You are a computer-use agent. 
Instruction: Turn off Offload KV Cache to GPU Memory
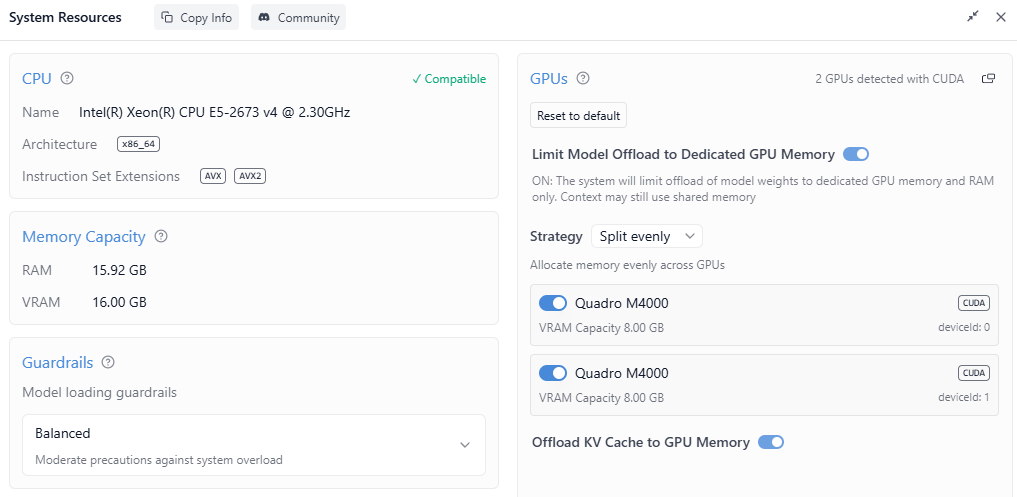(770, 442)
